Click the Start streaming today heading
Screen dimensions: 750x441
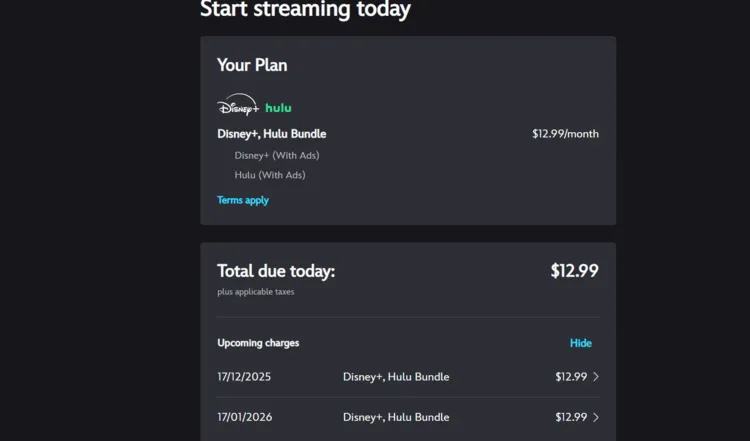305,10
